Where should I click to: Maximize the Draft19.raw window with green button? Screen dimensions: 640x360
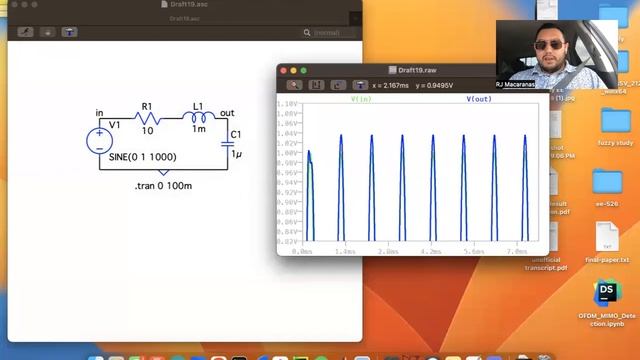[x=303, y=70]
